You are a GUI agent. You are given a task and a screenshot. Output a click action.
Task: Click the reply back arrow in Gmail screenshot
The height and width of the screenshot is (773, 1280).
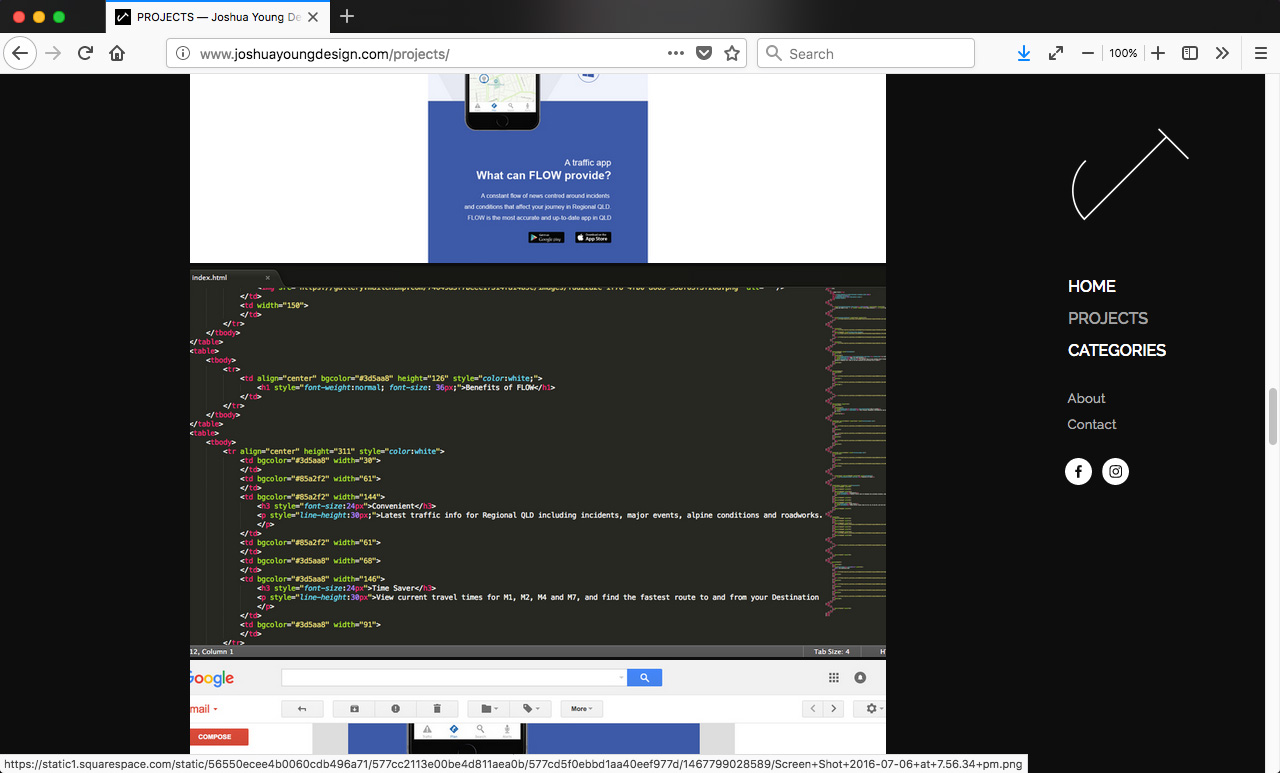(302, 709)
